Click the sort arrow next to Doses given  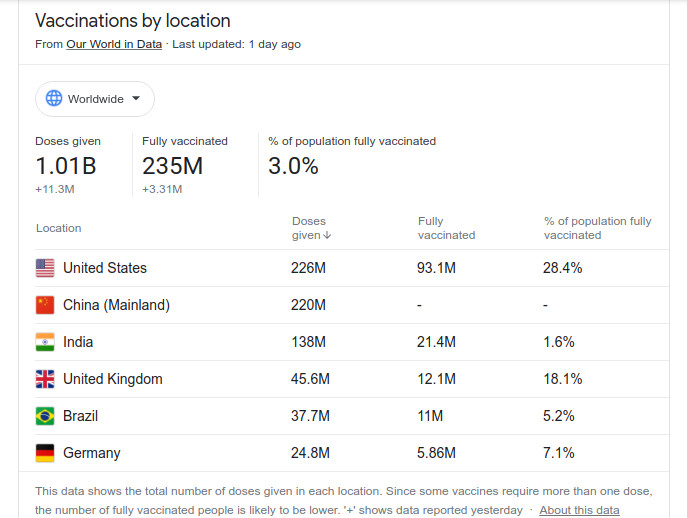coord(327,236)
